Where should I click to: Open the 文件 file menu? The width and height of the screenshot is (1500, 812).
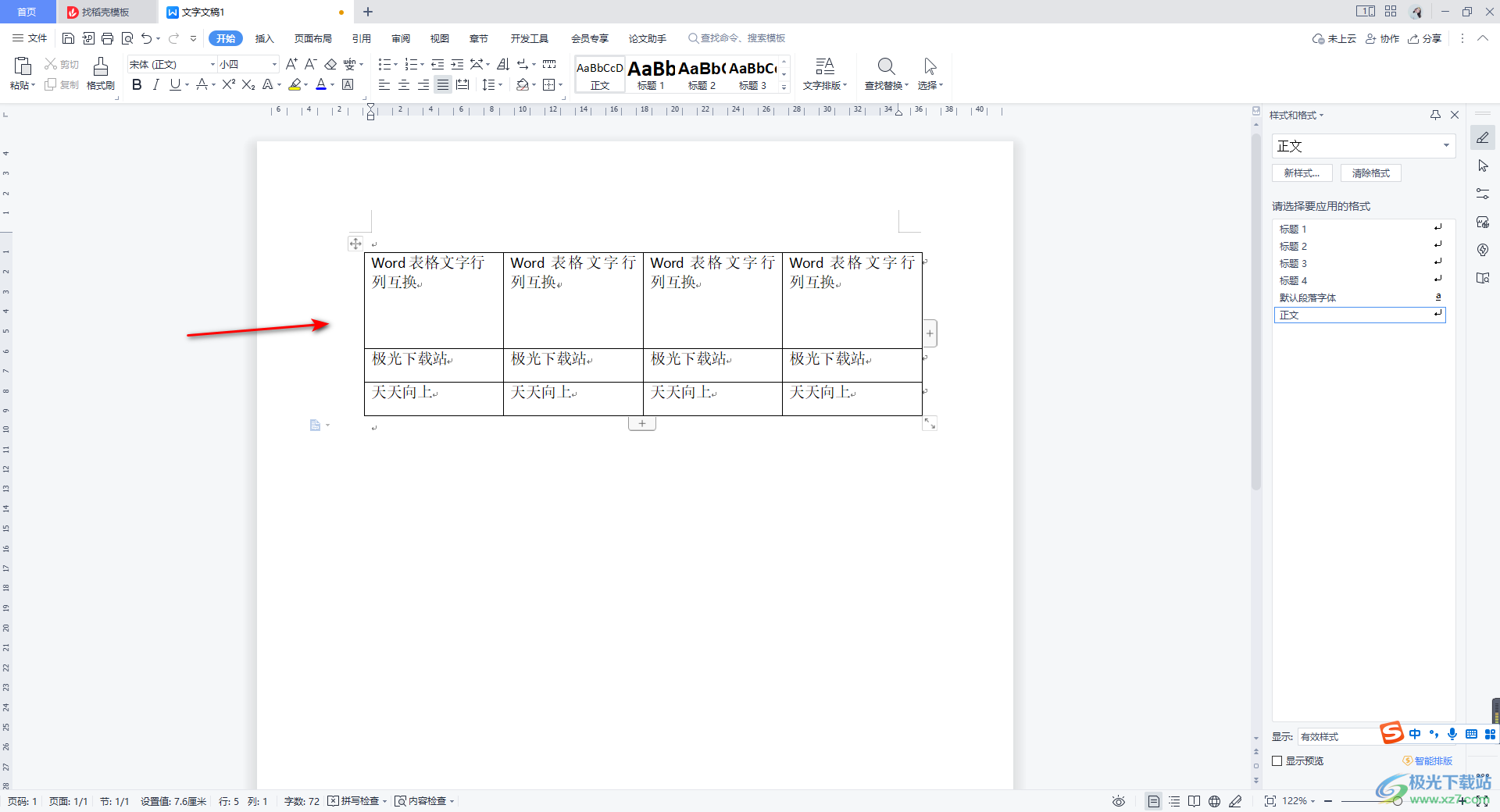point(30,38)
